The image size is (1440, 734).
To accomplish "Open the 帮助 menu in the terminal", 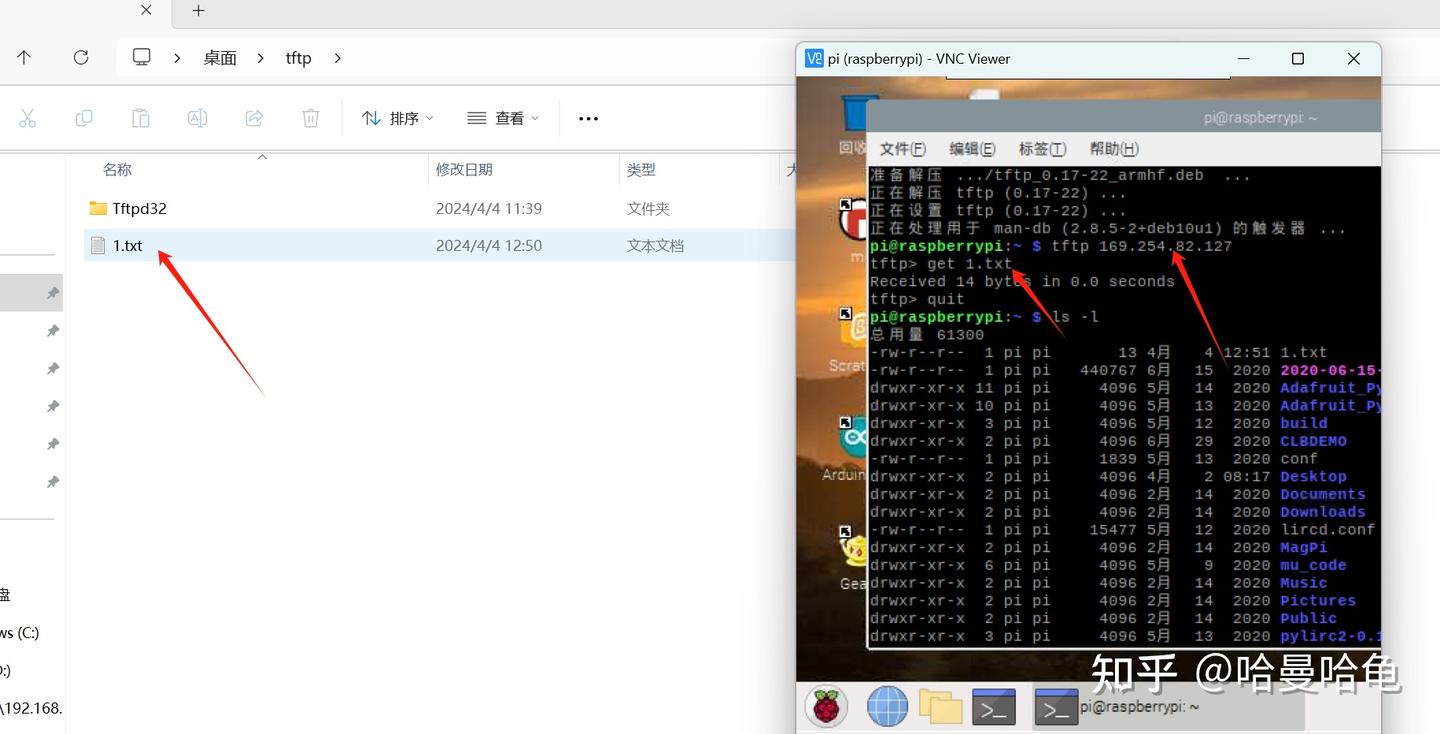I will [x=1112, y=148].
